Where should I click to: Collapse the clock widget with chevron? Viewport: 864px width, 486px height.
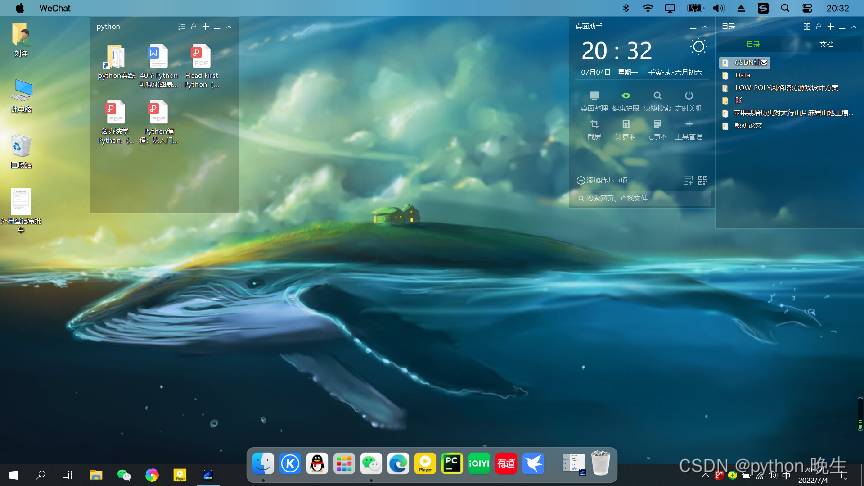(x=705, y=27)
